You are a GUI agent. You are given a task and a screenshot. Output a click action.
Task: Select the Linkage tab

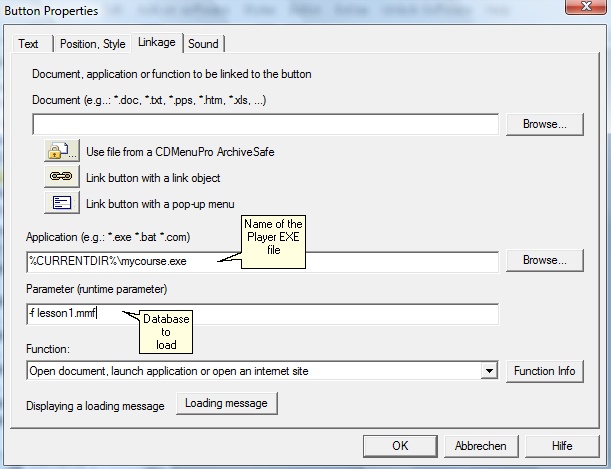(x=157, y=43)
